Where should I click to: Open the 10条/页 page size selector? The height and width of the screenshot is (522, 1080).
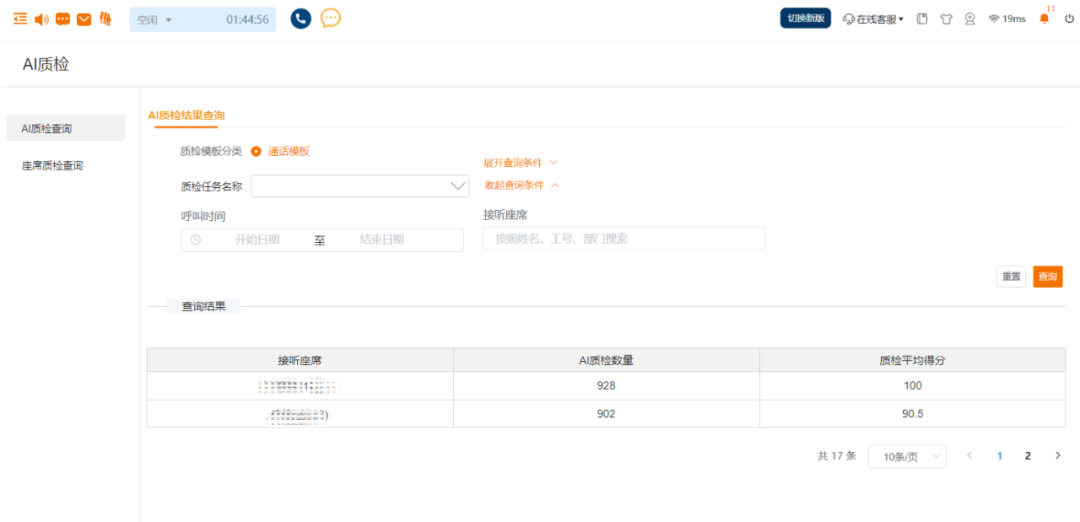tap(907, 456)
